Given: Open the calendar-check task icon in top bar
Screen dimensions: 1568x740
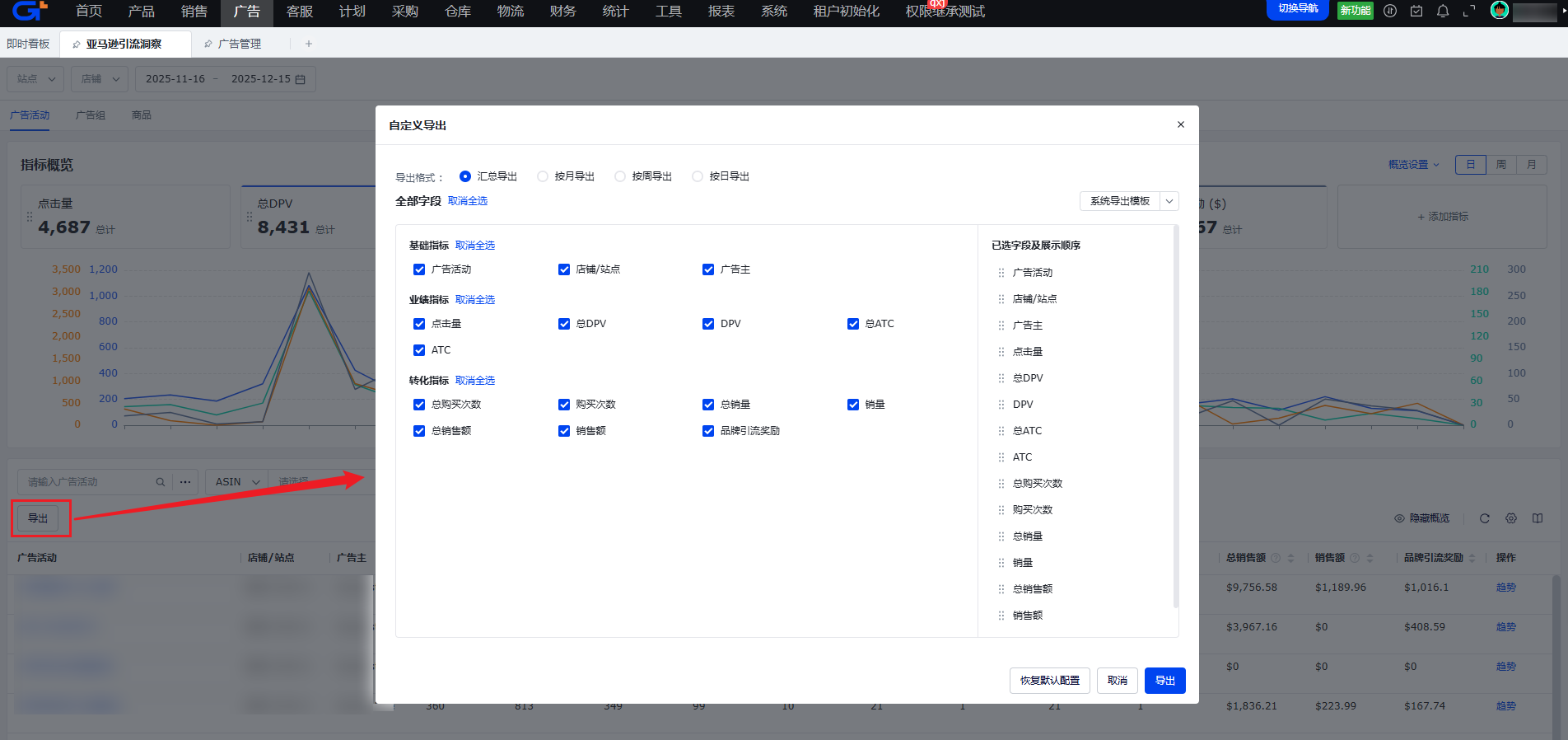Looking at the screenshot, I should 1416,12.
